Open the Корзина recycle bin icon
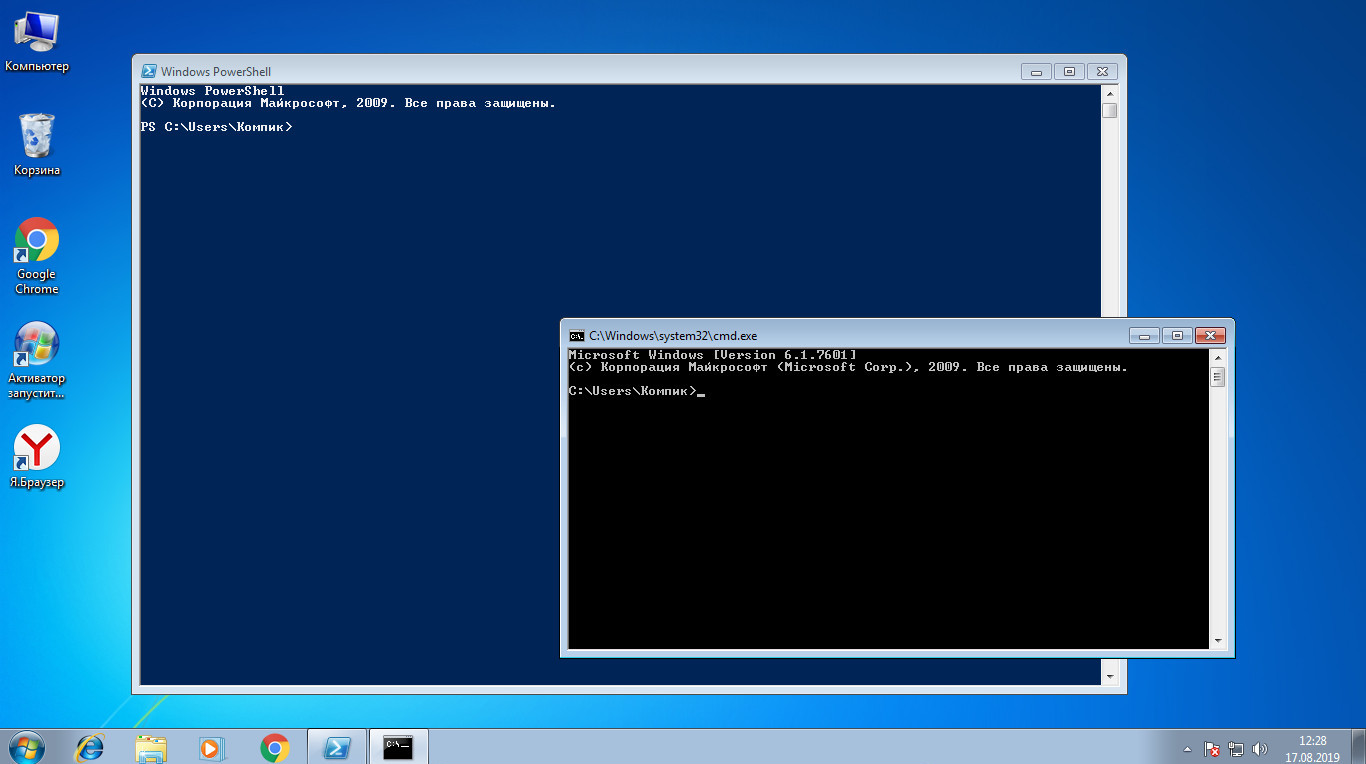 (37, 145)
